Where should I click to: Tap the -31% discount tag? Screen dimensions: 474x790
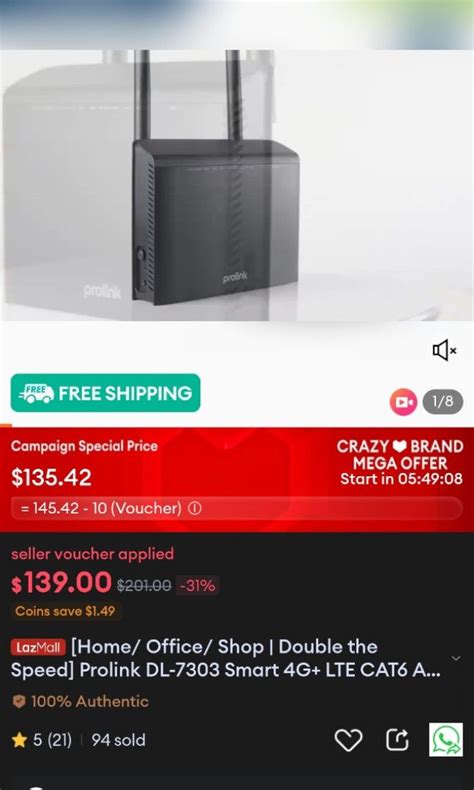pyautogui.click(x=197, y=585)
